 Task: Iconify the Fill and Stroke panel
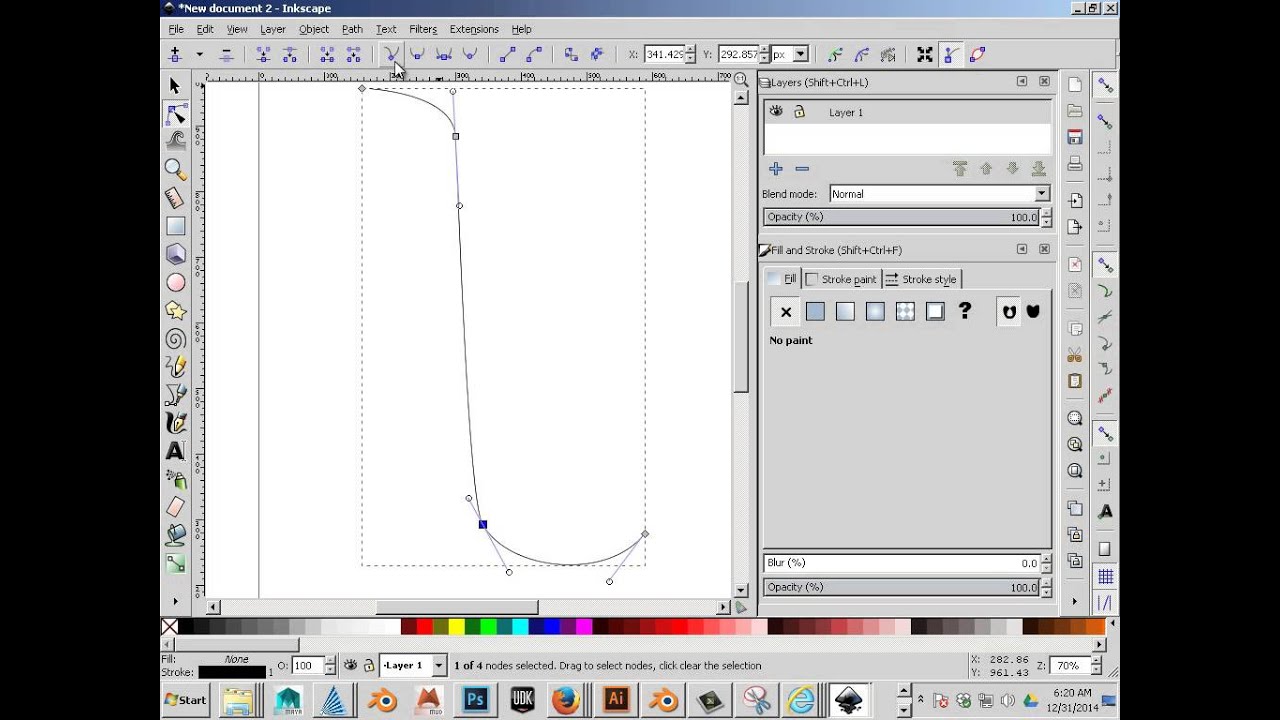coord(1022,249)
